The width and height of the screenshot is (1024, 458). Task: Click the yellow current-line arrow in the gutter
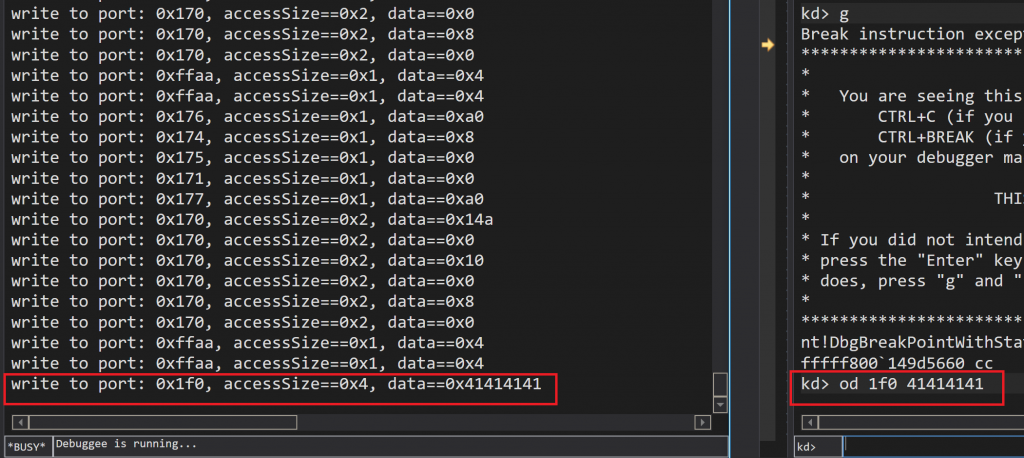[x=768, y=45]
